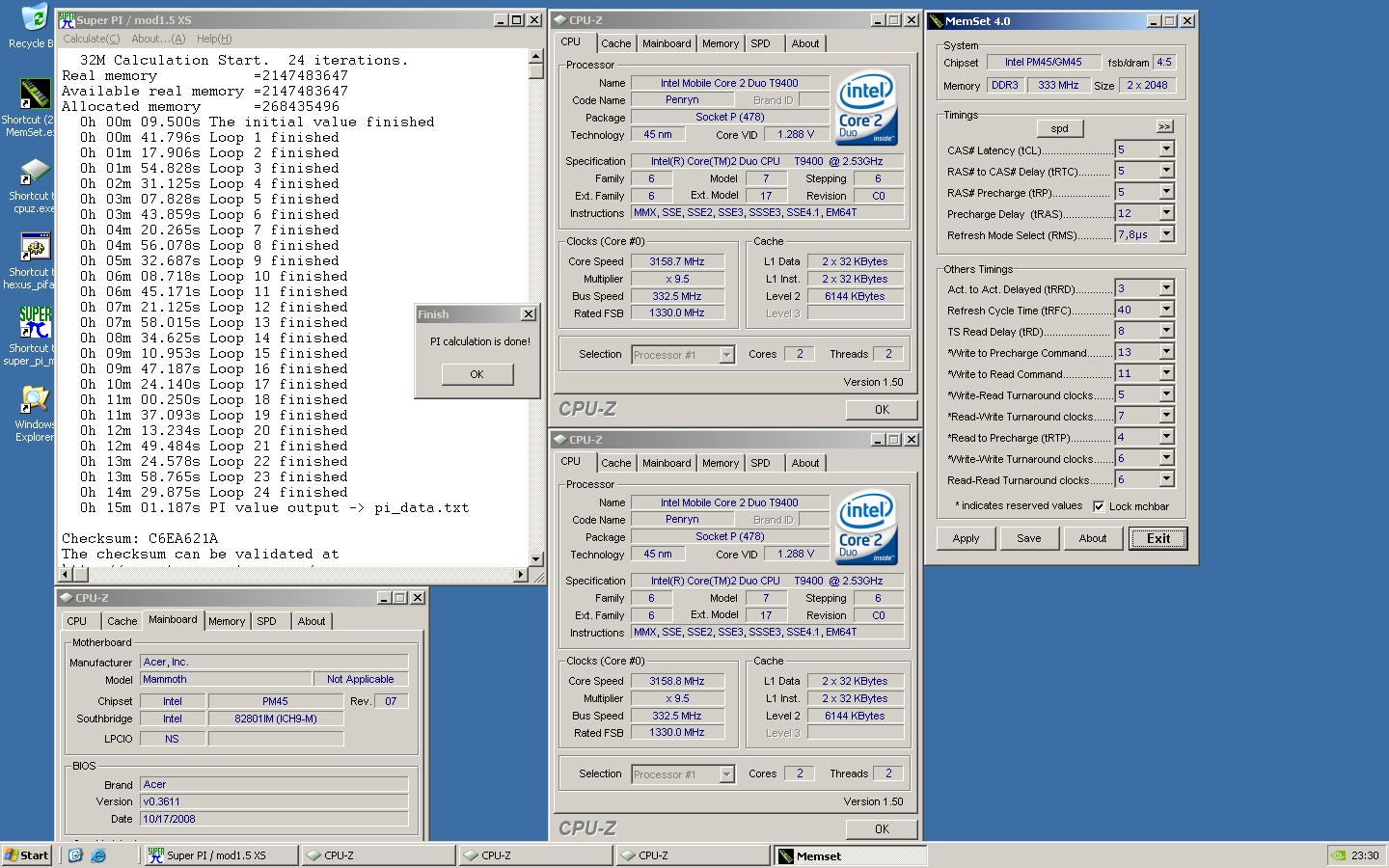The width and height of the screenshot is (1389, 868).
Task: Click OK in the Finish dialog
Action: [x=477, y=374]
